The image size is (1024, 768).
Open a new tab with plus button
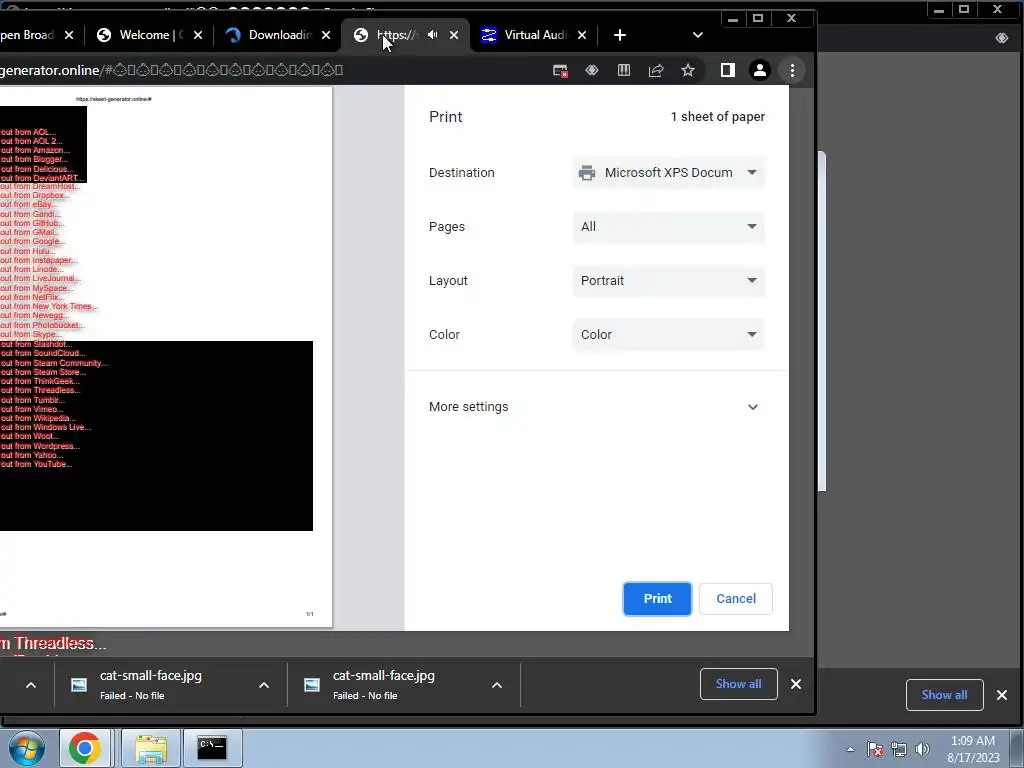620,35
